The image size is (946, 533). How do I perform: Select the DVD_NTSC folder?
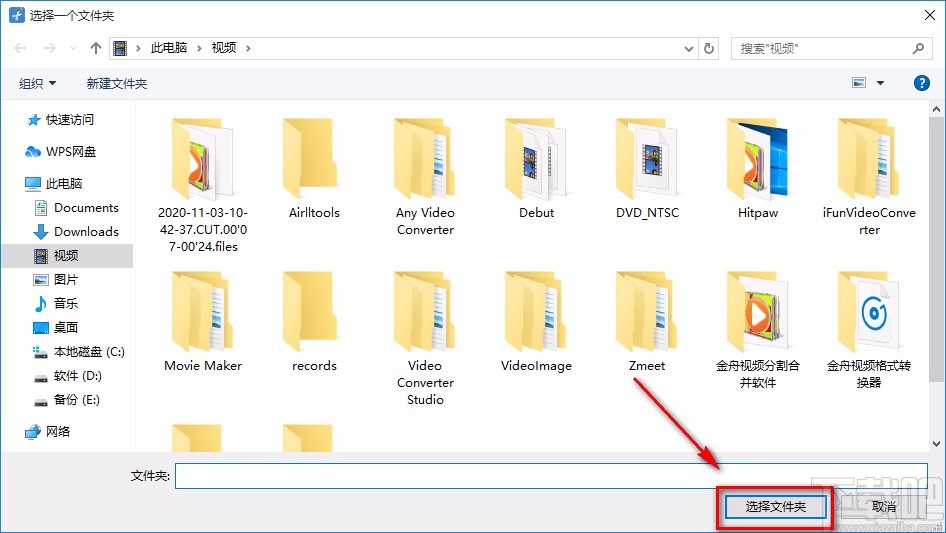click(x=647, y=169)
